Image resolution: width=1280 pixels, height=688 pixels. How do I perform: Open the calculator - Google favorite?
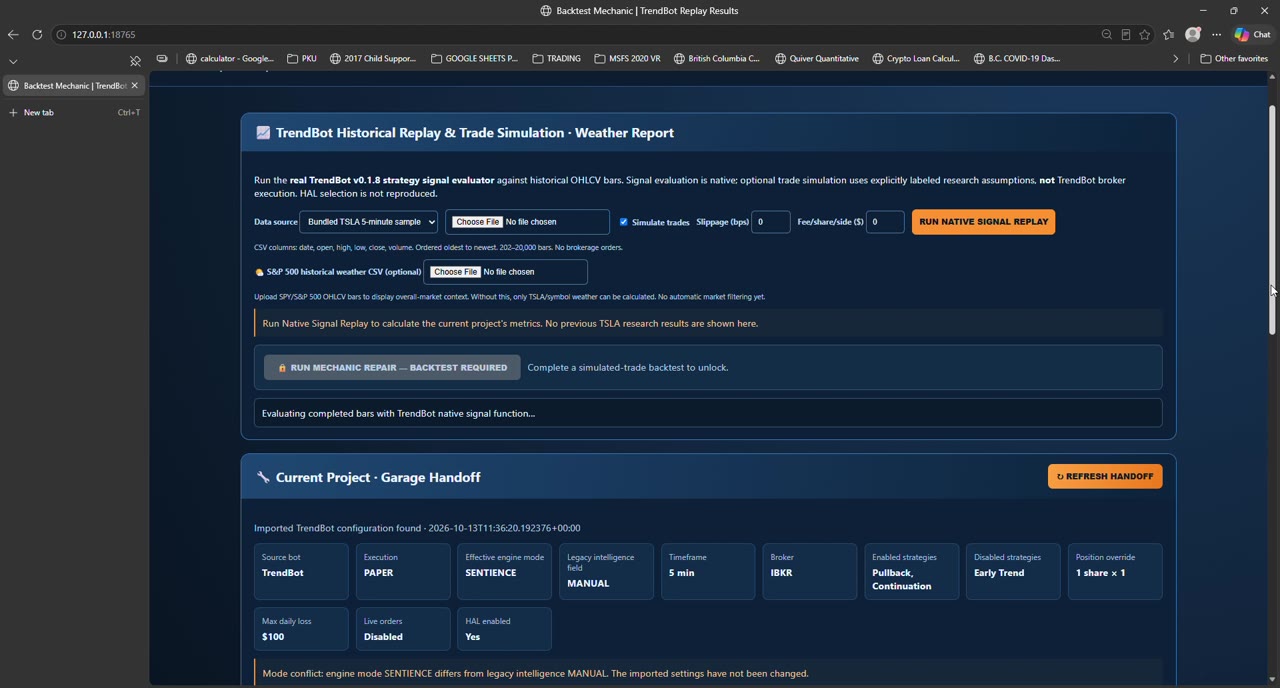[230, 59]
